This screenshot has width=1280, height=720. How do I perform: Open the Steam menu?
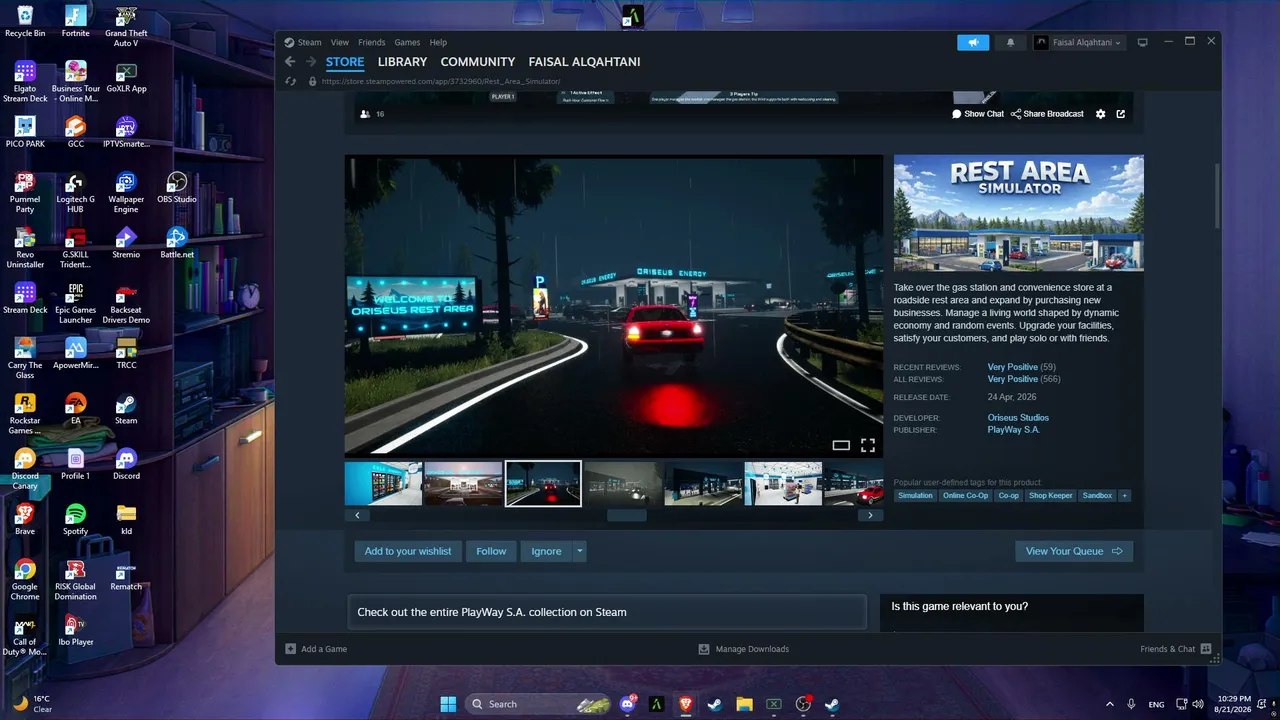tap(309, 42)
